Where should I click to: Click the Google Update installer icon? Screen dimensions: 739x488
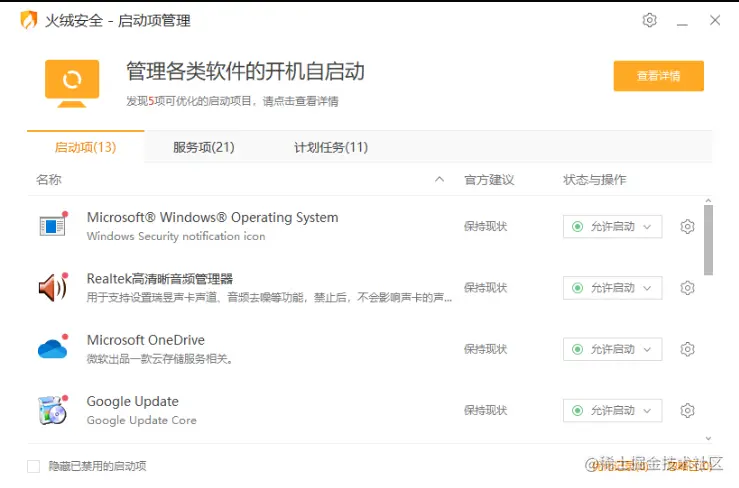pyautogui.click(x=53, y=410)
